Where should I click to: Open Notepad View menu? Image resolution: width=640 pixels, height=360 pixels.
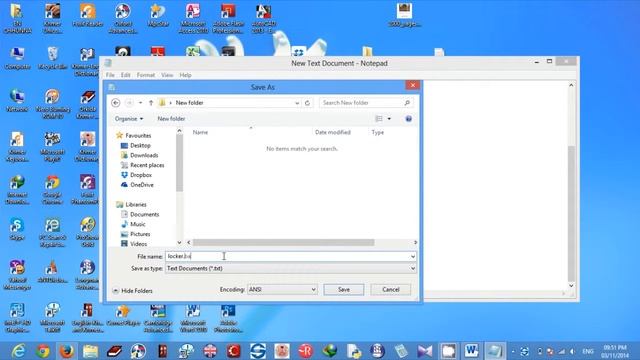167,75
